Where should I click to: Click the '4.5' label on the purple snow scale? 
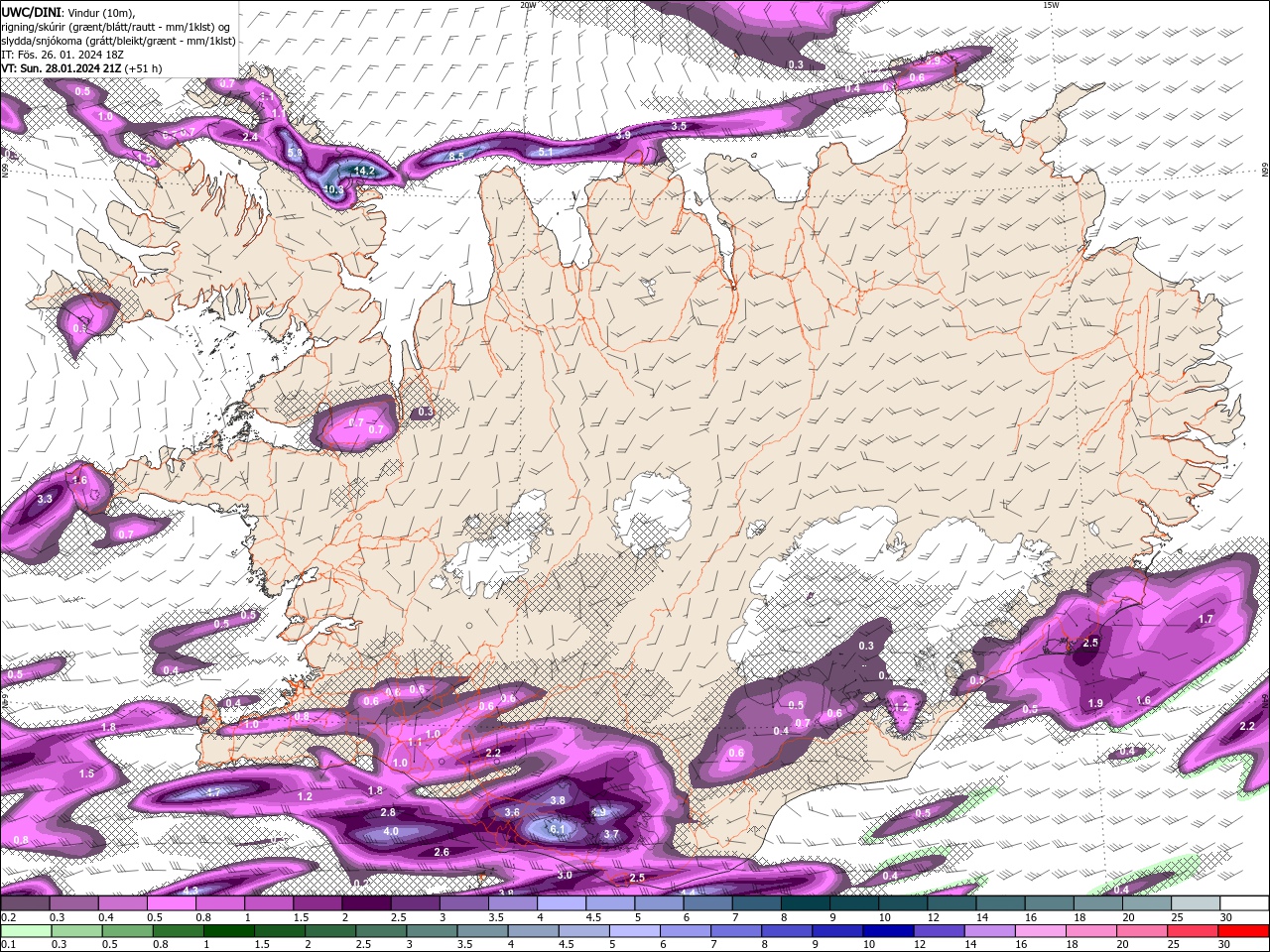(593, 917)
